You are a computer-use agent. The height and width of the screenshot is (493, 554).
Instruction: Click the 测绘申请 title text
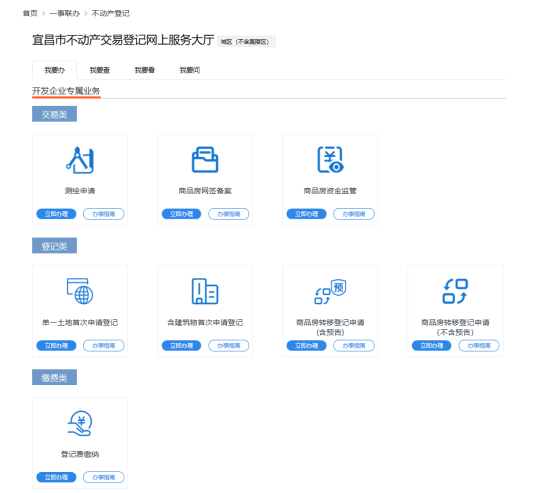click(x=80, y=191)
